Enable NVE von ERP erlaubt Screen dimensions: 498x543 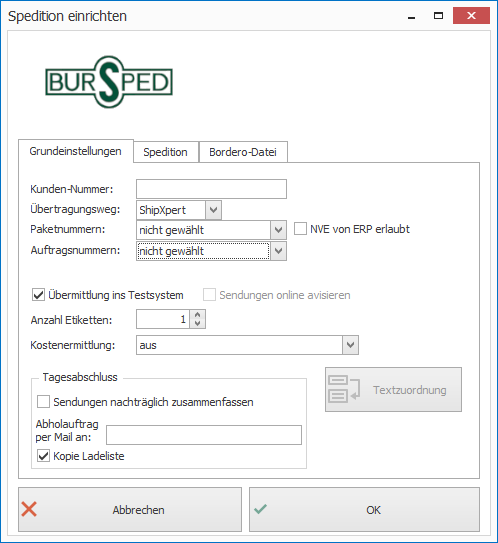[x=300, y=229]
